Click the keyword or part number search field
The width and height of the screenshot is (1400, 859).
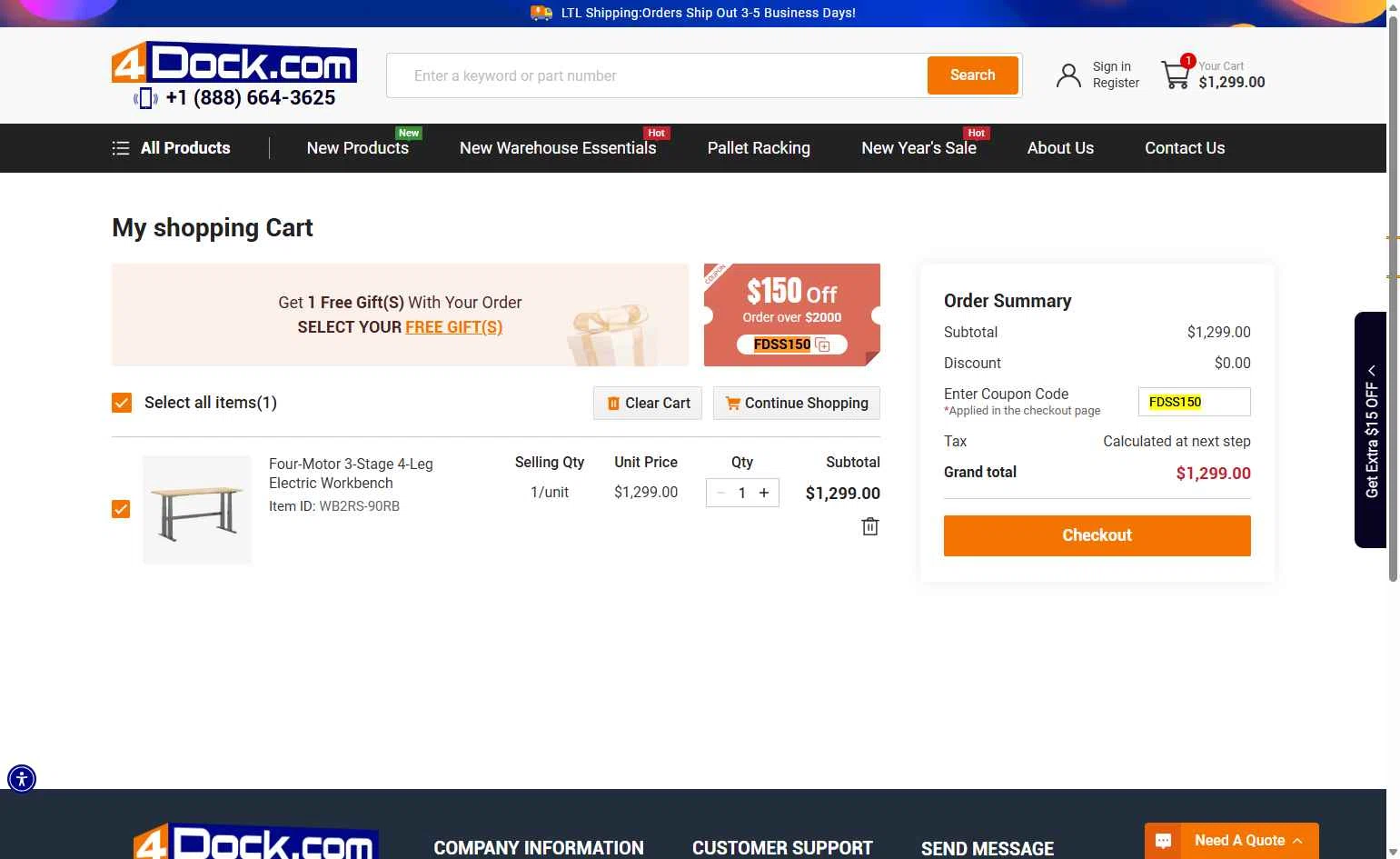click(x=657, y=75)
